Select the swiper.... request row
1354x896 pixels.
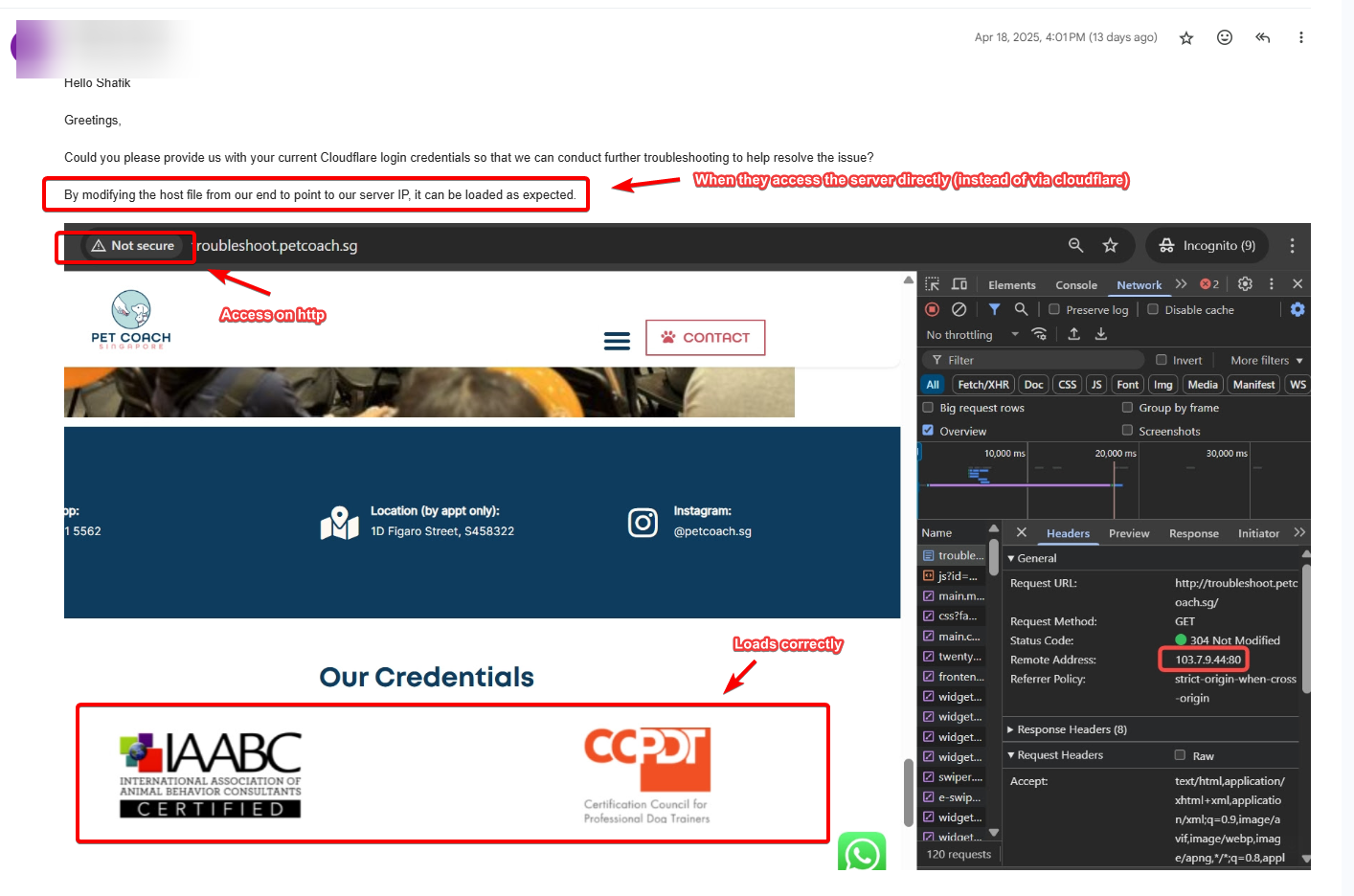[x=954, y=777]
